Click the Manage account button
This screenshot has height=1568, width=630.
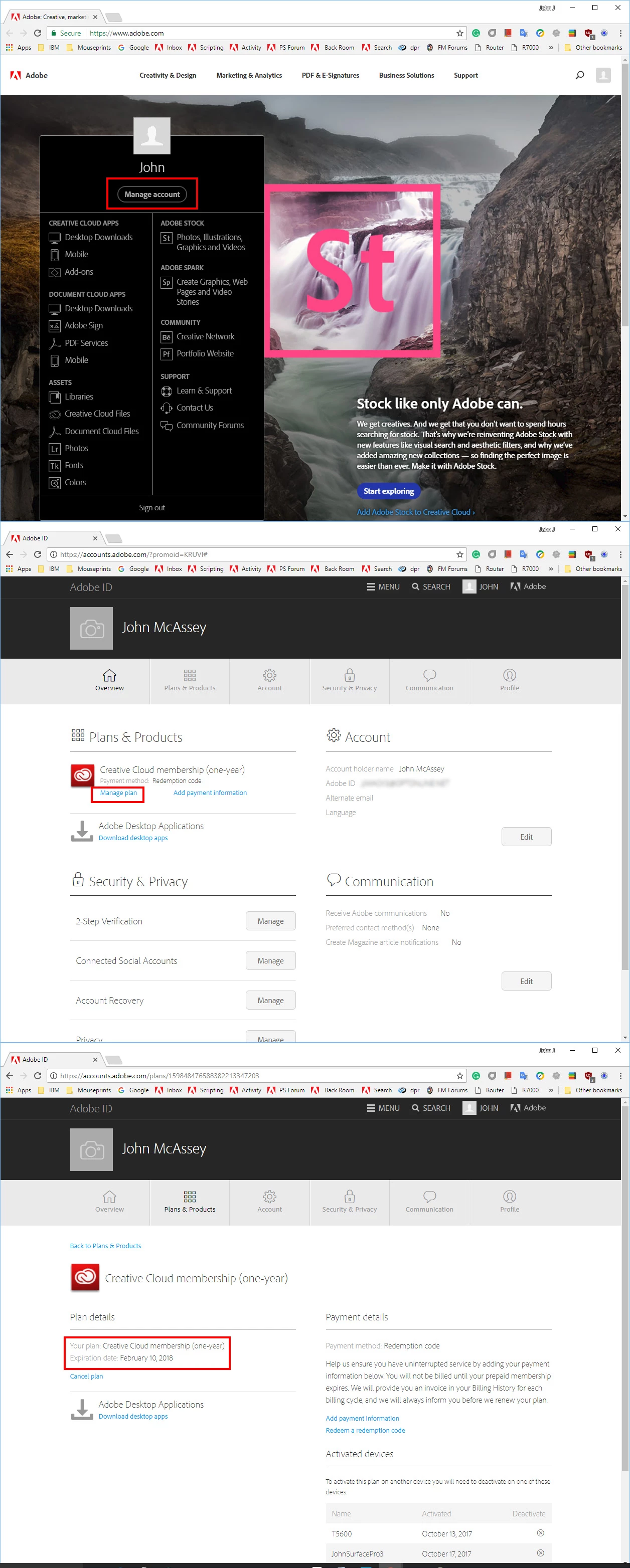pyautogui.click(x=151, y=194)
